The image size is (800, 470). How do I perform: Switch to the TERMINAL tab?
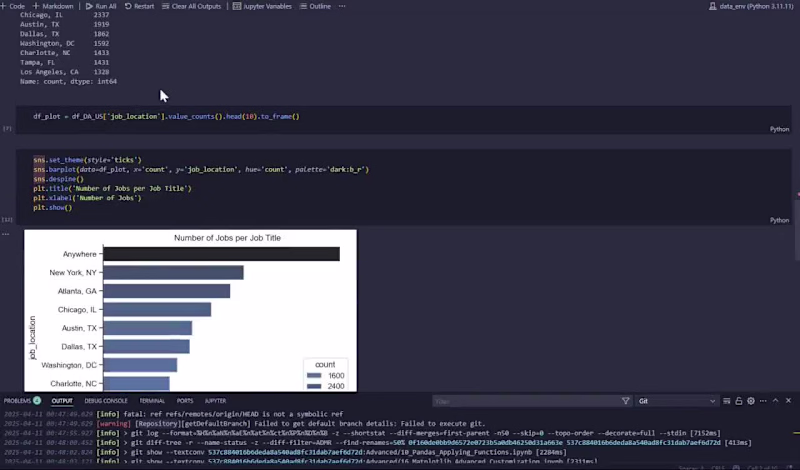pos(152,401)
